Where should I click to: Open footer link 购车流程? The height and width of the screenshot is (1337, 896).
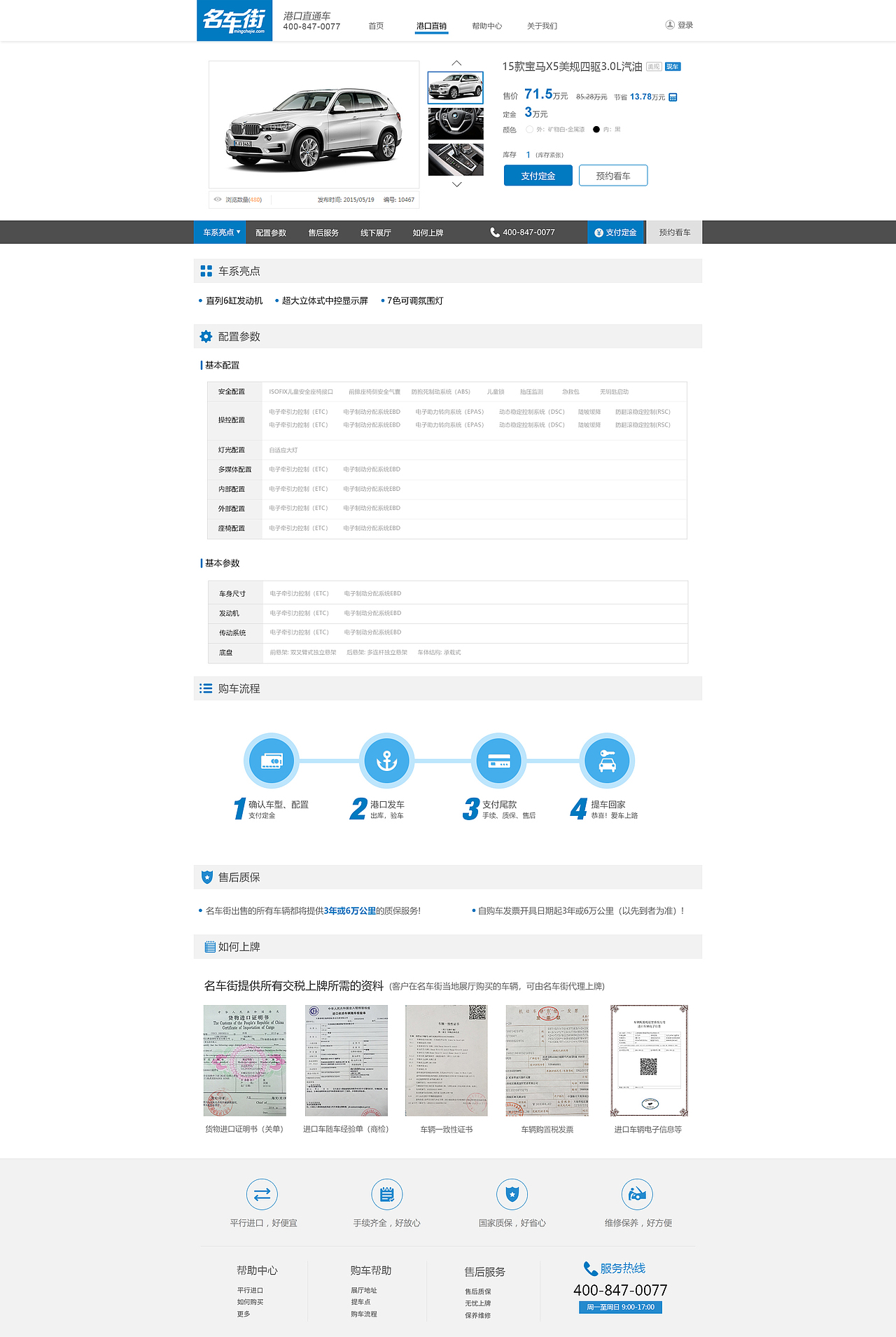tap(364, 1314)
